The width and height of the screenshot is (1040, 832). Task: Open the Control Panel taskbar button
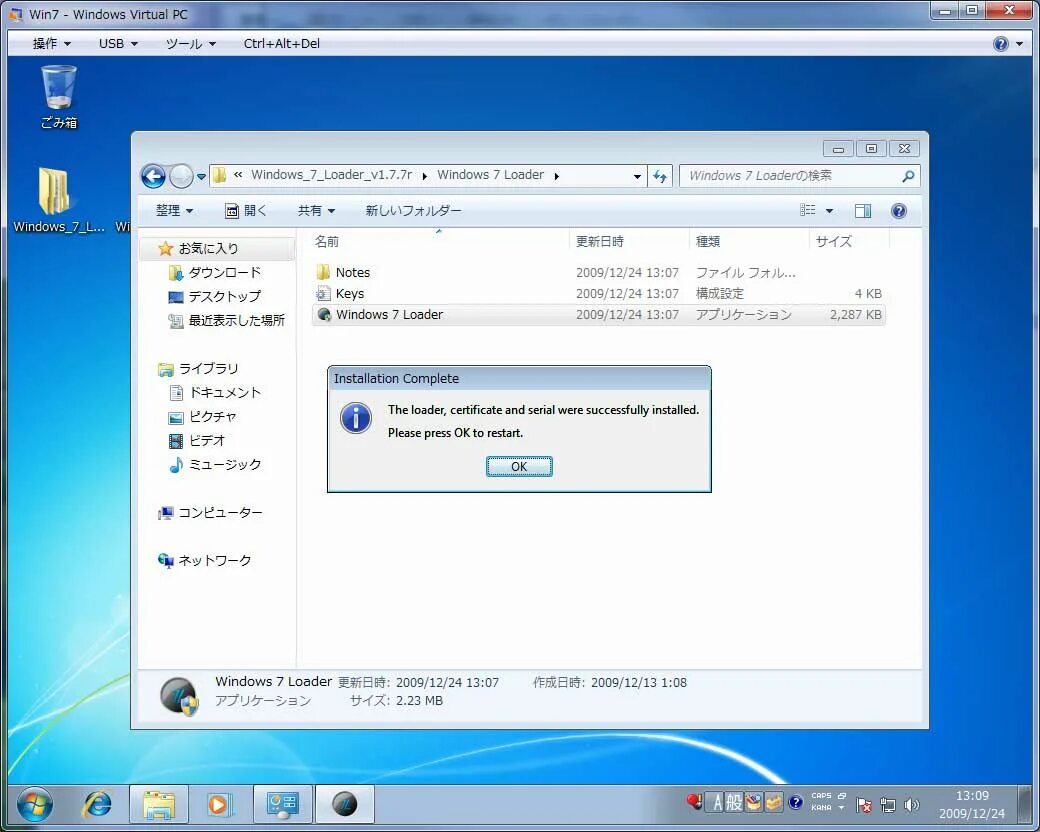(x=283, y=804)
